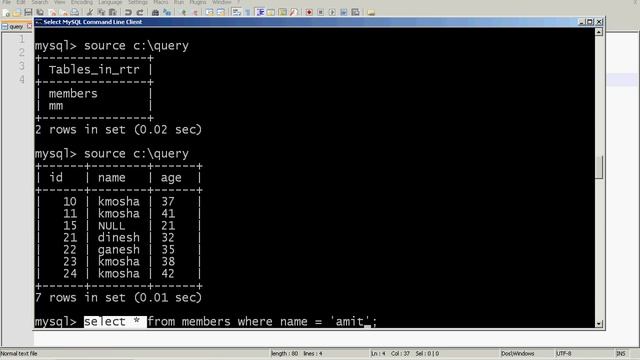Close the query tab with its X
This screenshot has height=360, width=640.
pyautogui.click(x=29, y=26)
